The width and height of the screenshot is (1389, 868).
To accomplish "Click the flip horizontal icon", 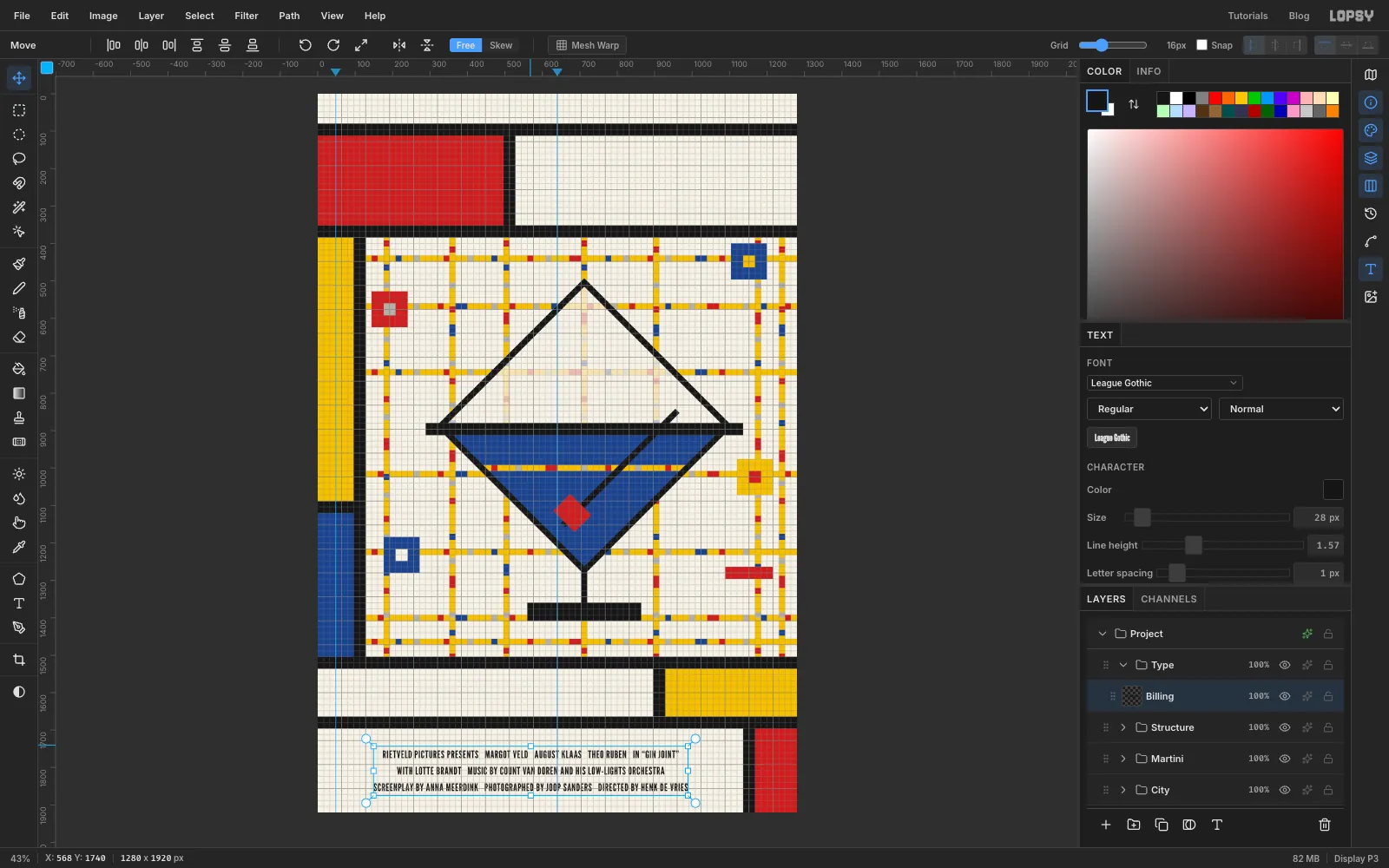I will pyautogui.click(x=398, y=45).
